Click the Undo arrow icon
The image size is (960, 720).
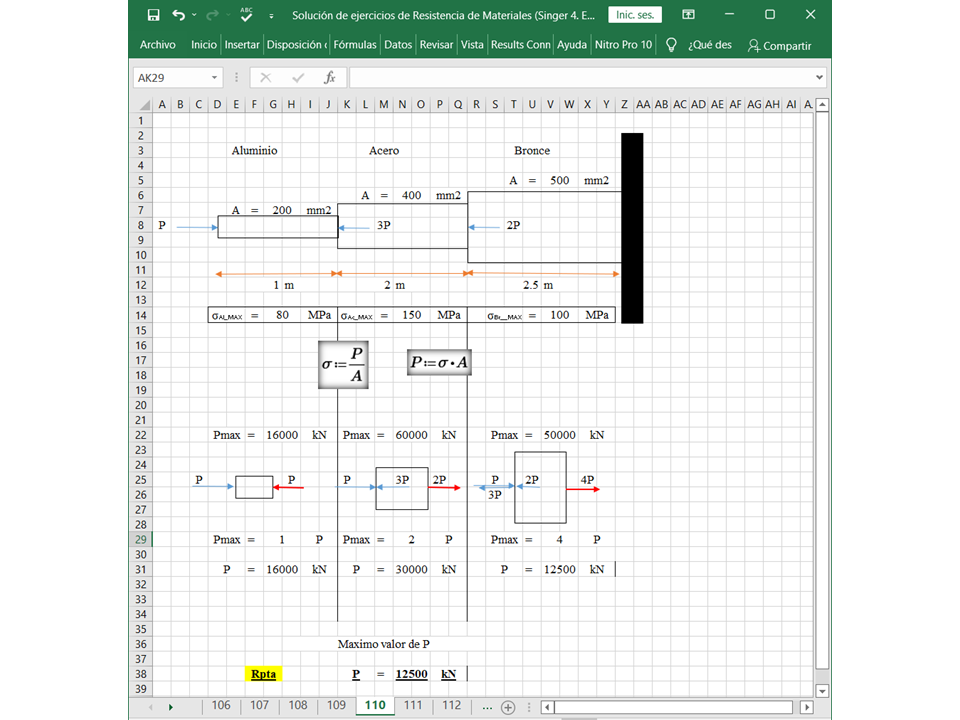178,15
